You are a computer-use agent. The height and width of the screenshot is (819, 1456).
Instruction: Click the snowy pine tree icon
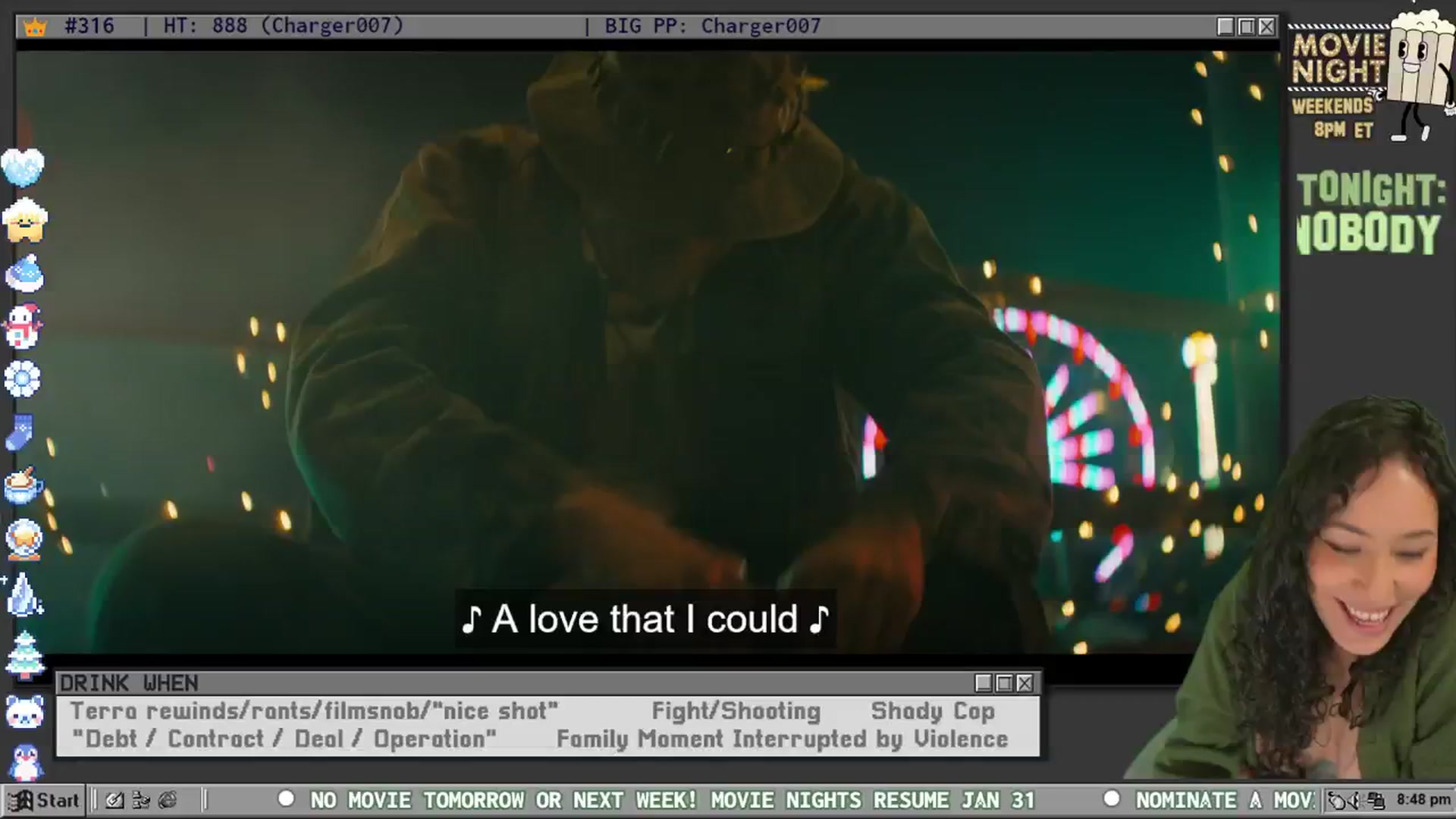coord(25,655)
